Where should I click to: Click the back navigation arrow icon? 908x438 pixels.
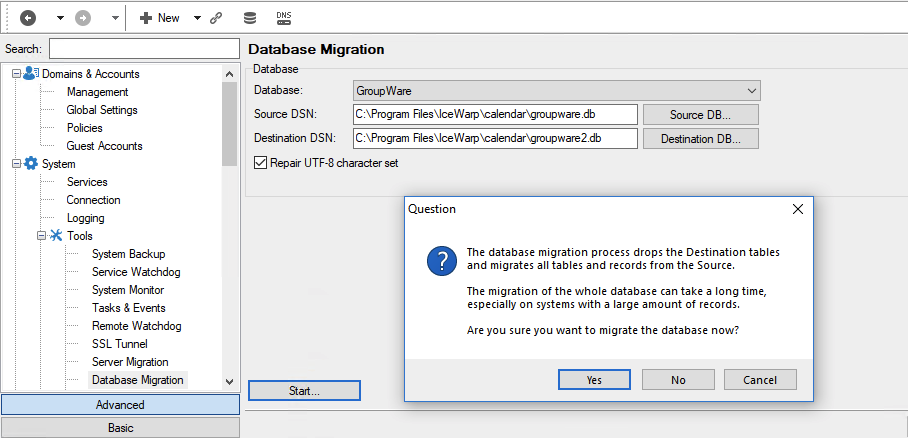click(x=28, y=18)
